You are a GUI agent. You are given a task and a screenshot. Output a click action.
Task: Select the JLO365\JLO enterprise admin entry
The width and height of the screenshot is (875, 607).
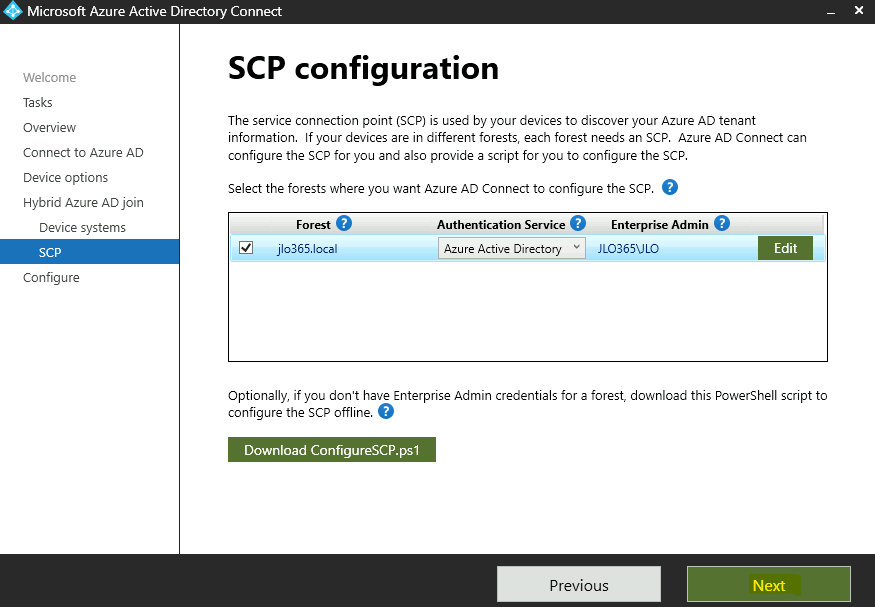click(628, 249)
